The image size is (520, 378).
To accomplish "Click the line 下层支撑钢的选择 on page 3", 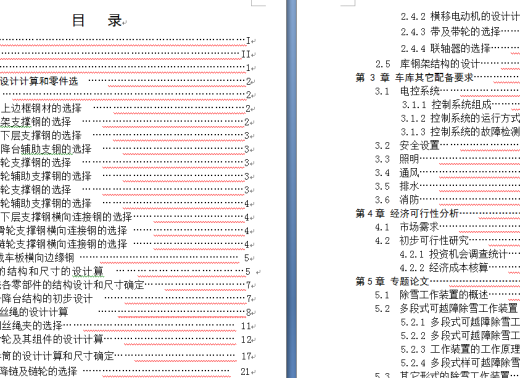I will pos(41,135).
